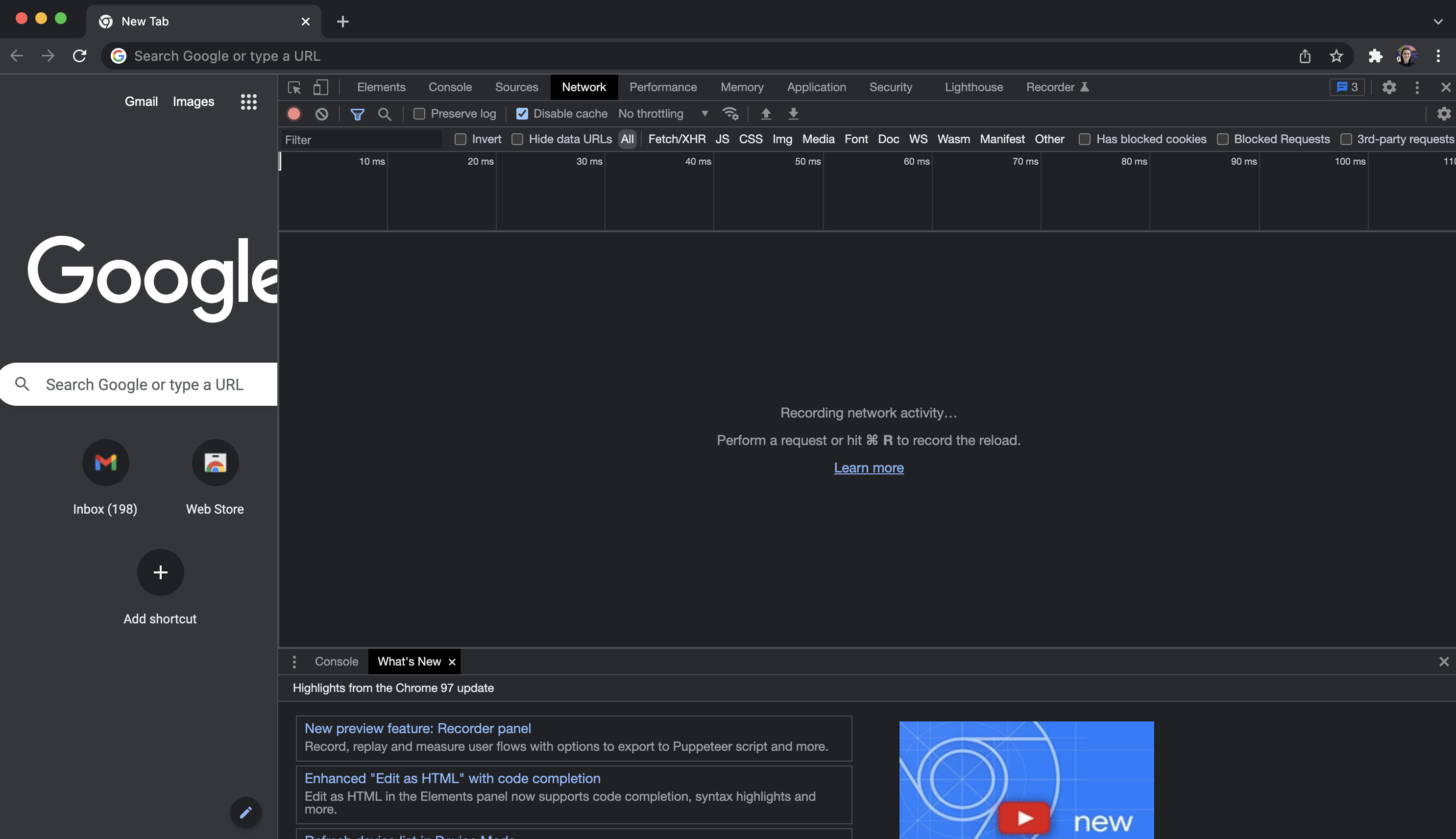This screenshot has height=839, width=1456.
Task: Expand the tab search chevron
Action: [1438, 22]
